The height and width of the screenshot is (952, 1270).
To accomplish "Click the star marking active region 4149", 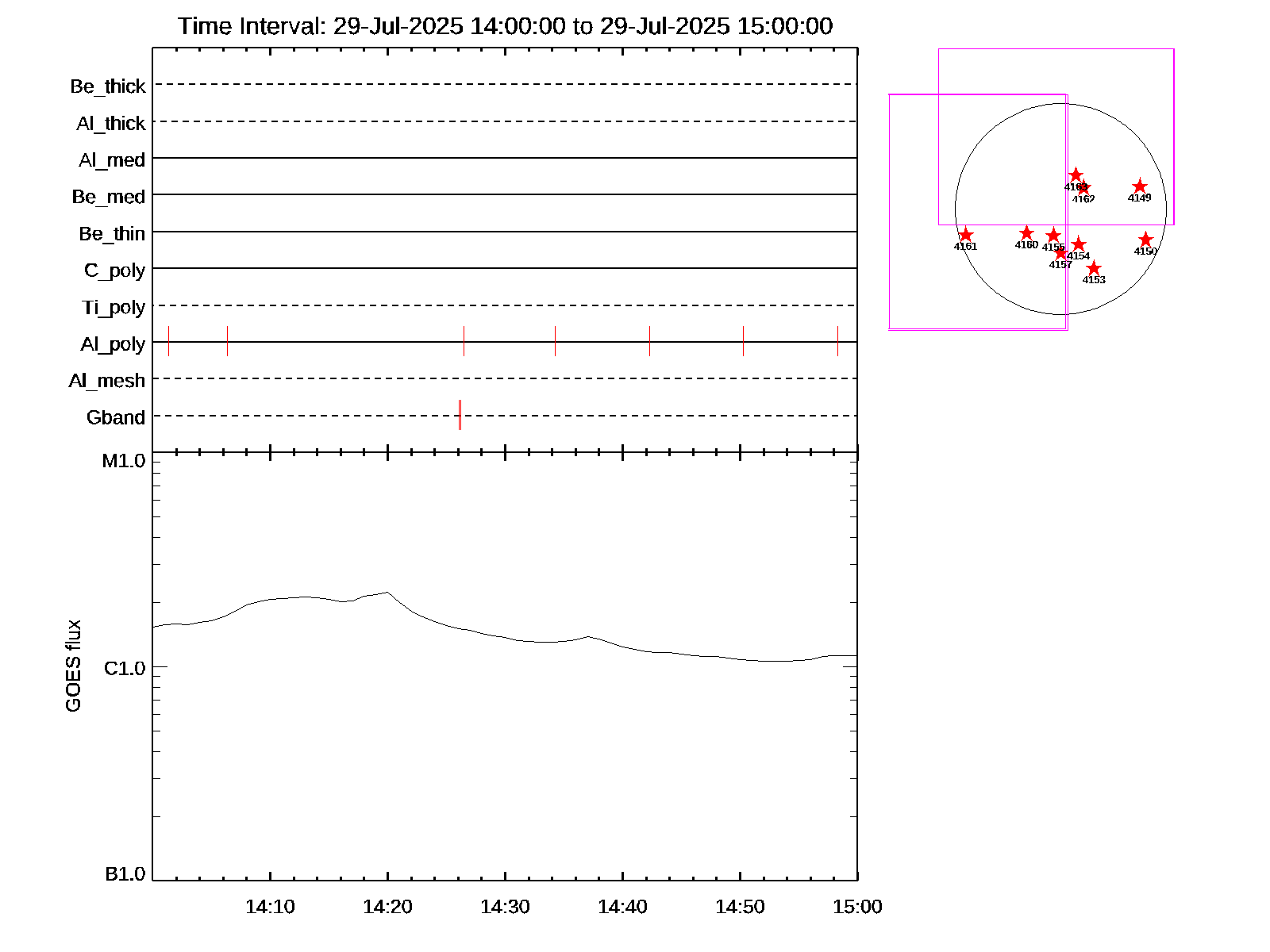I will tap(1139, 186).
